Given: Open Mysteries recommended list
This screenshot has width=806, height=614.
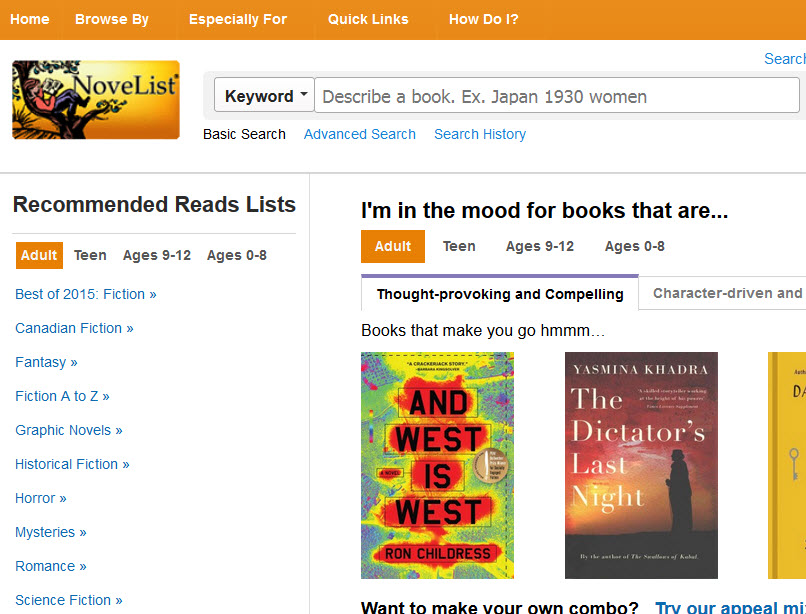Looking at the screenshot, I should tap(50, 532).
